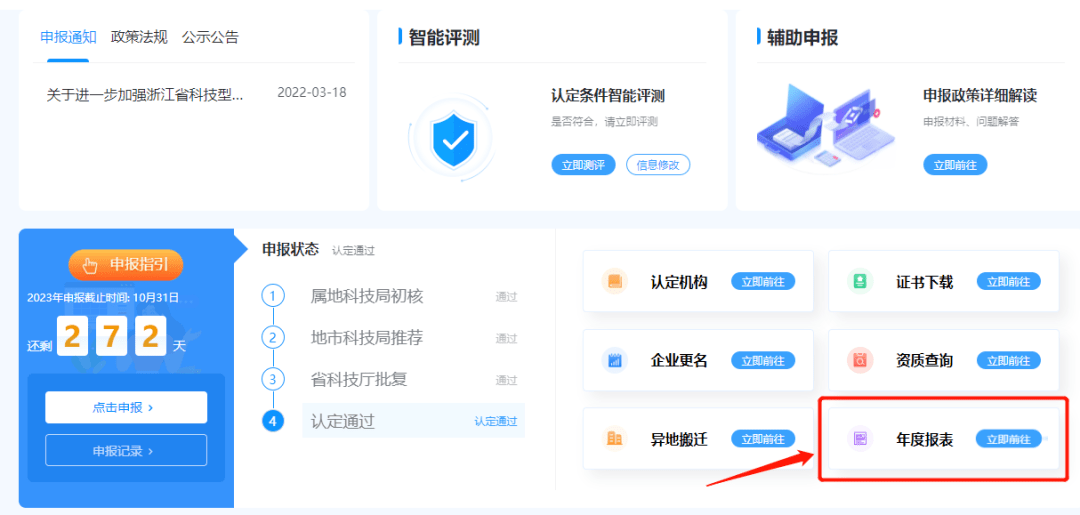
Task: Click the date 2022-03-18
Action: click(312, 93)
